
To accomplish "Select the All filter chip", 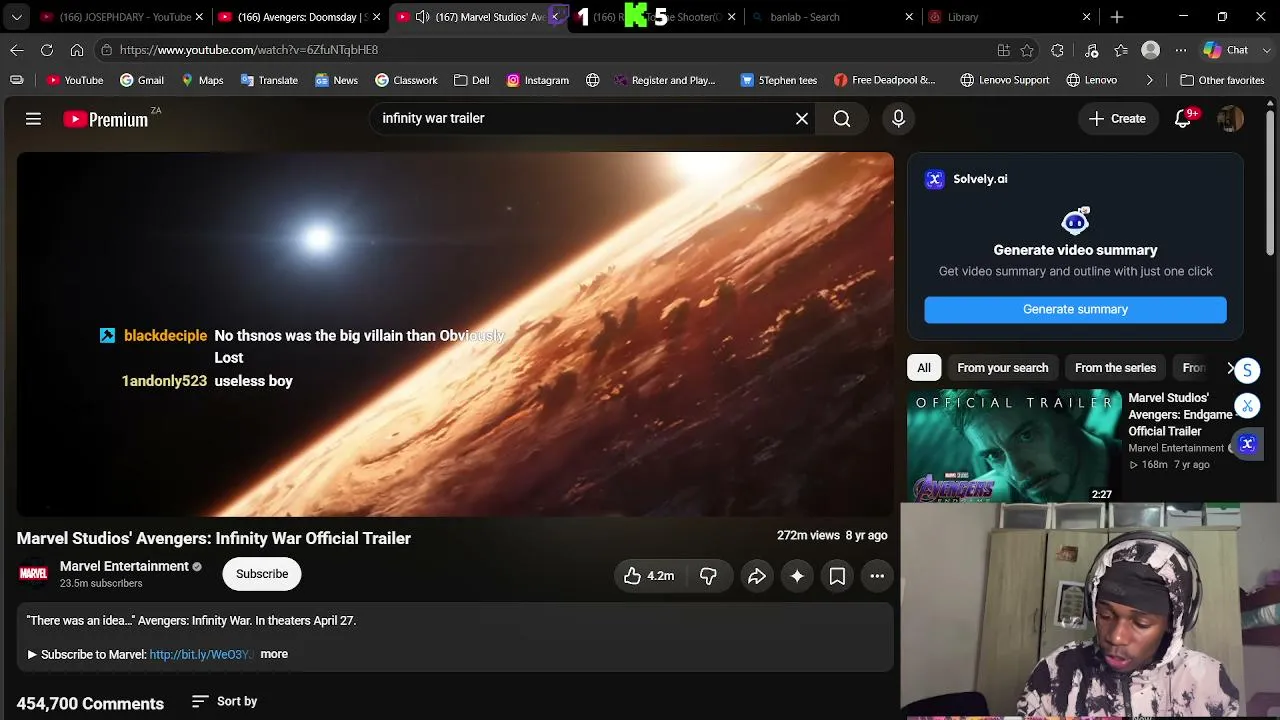I will tap(924, 368).
